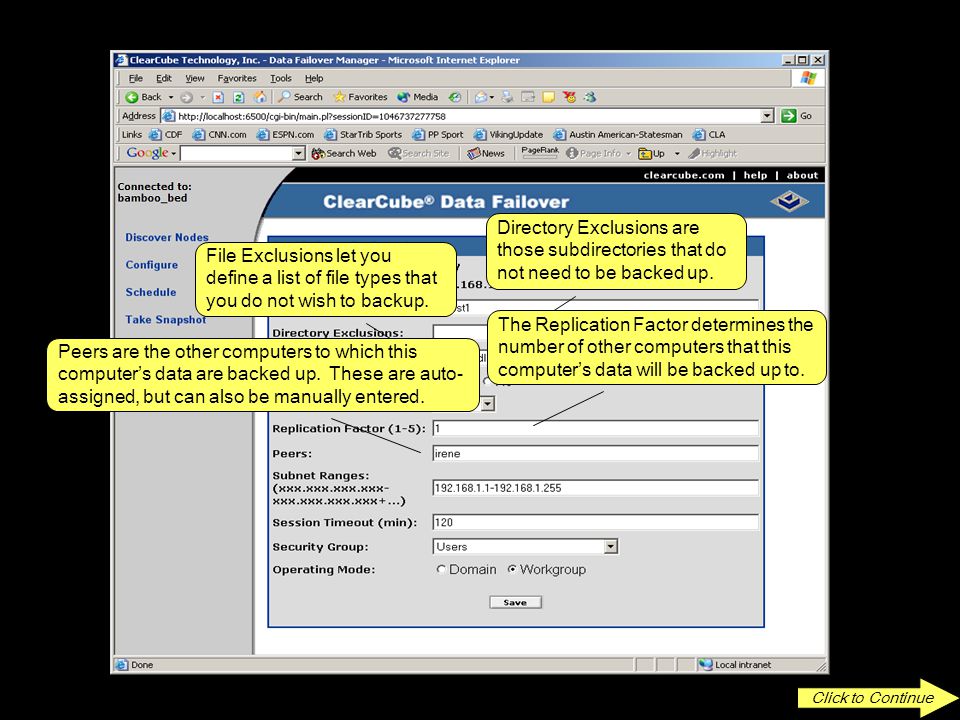Click the address bar URL field

tap(462, 116)
